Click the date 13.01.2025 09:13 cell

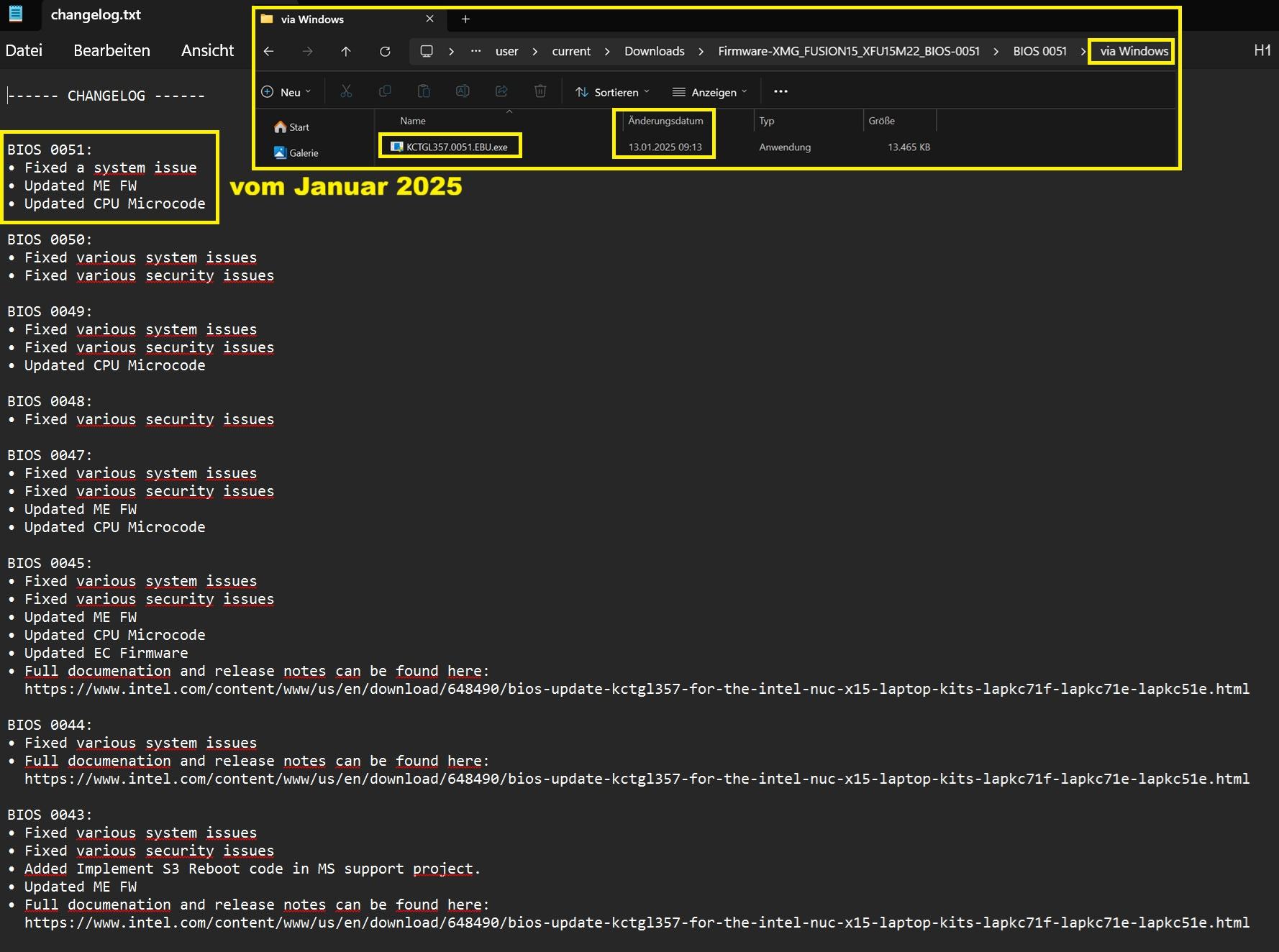point(665,147)
